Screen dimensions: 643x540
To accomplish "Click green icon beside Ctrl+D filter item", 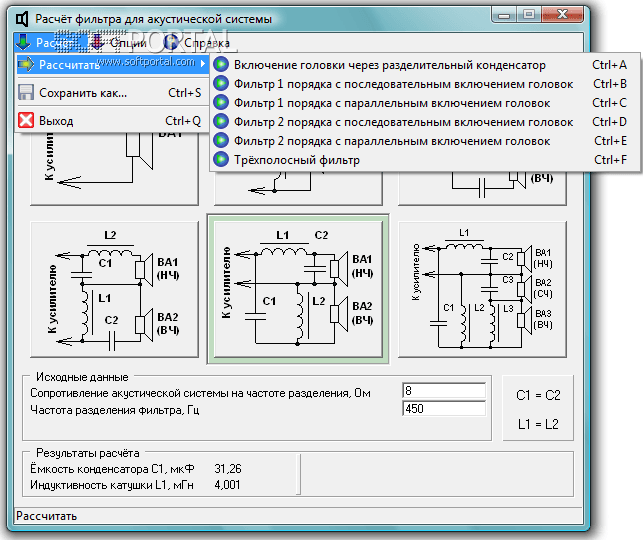I will [x=221, y=122].
